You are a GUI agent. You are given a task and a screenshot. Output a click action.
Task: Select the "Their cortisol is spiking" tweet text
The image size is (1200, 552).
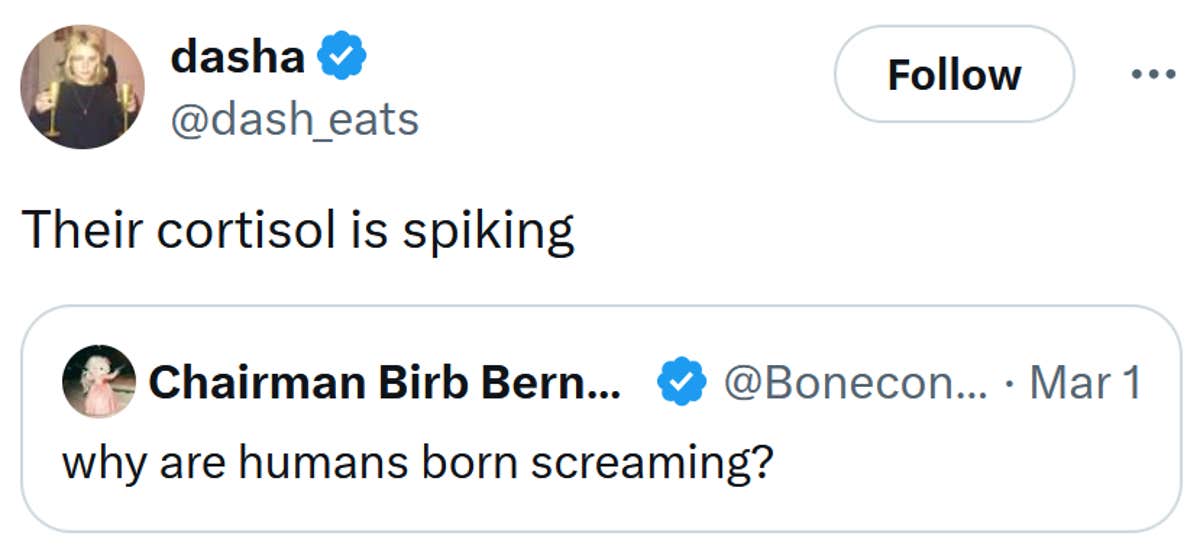[298, 232]
